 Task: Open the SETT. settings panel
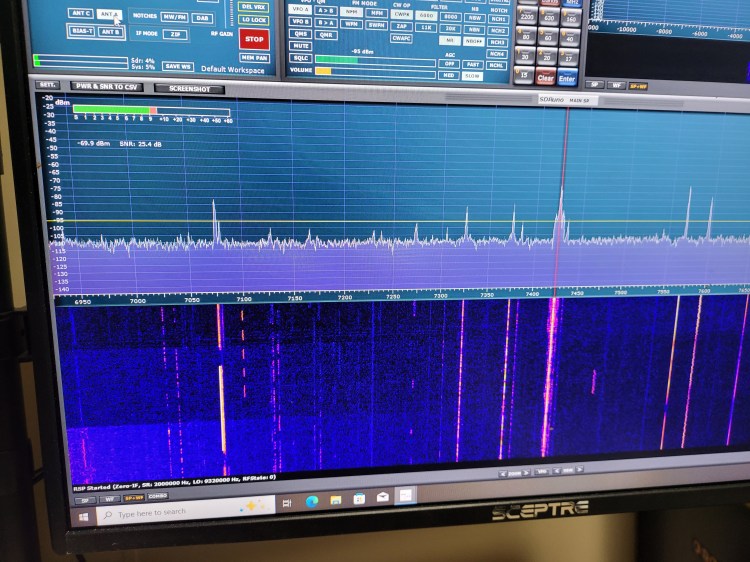click(48, 85)
